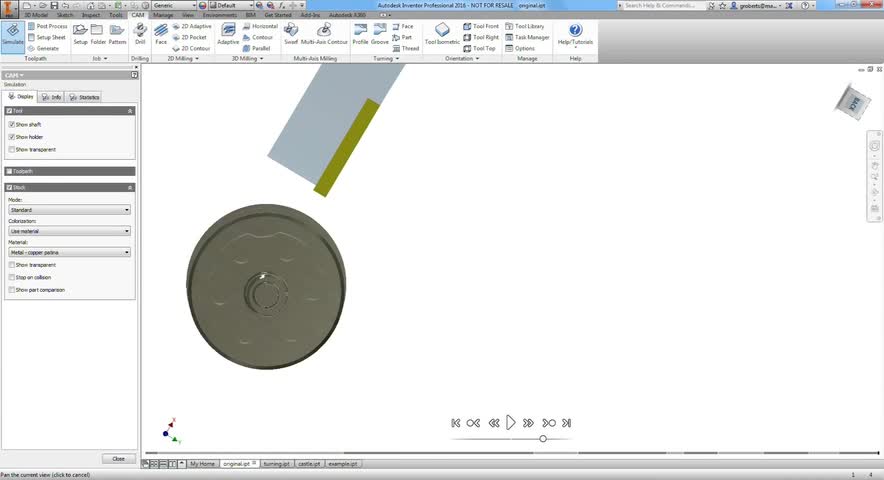Open Post Process command
The height and width of the screenshot is (480, 884).
tap(47, 27)
